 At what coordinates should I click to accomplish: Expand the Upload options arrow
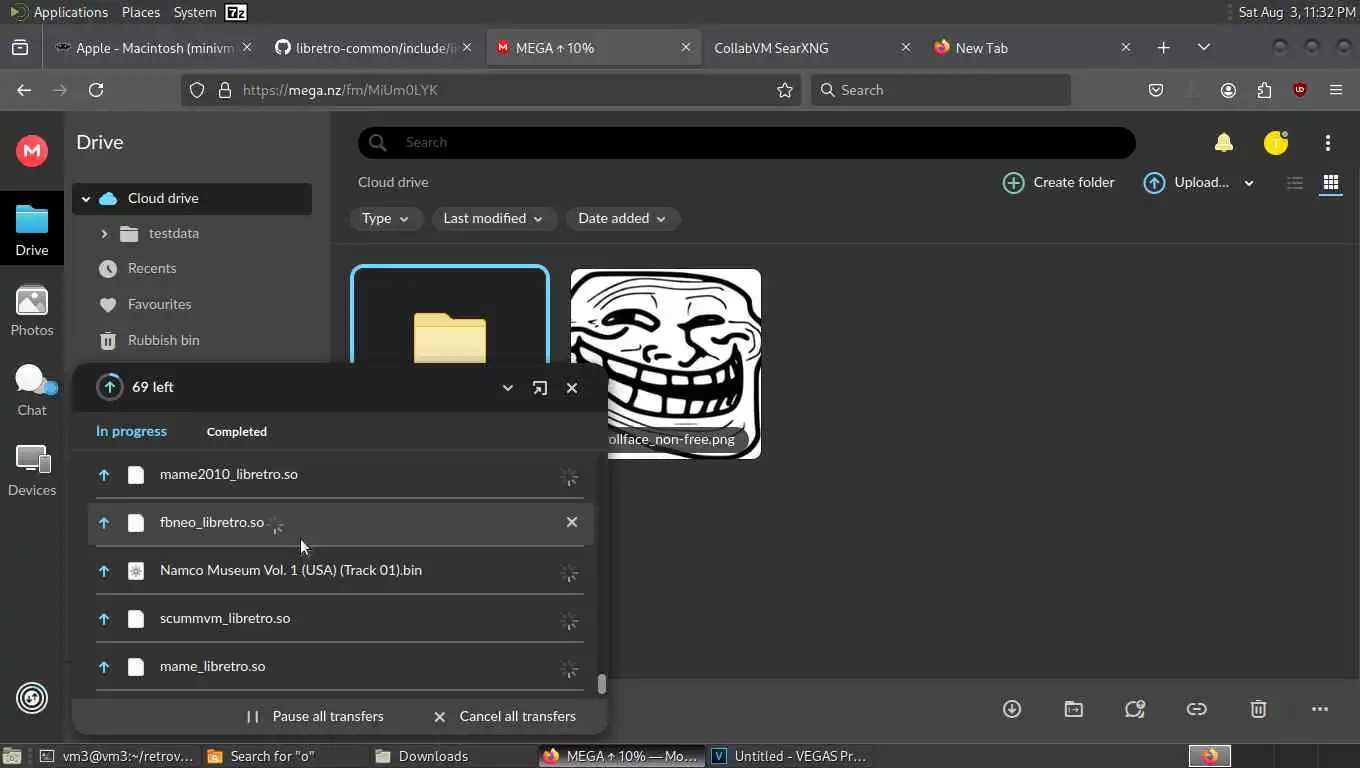1249,183
